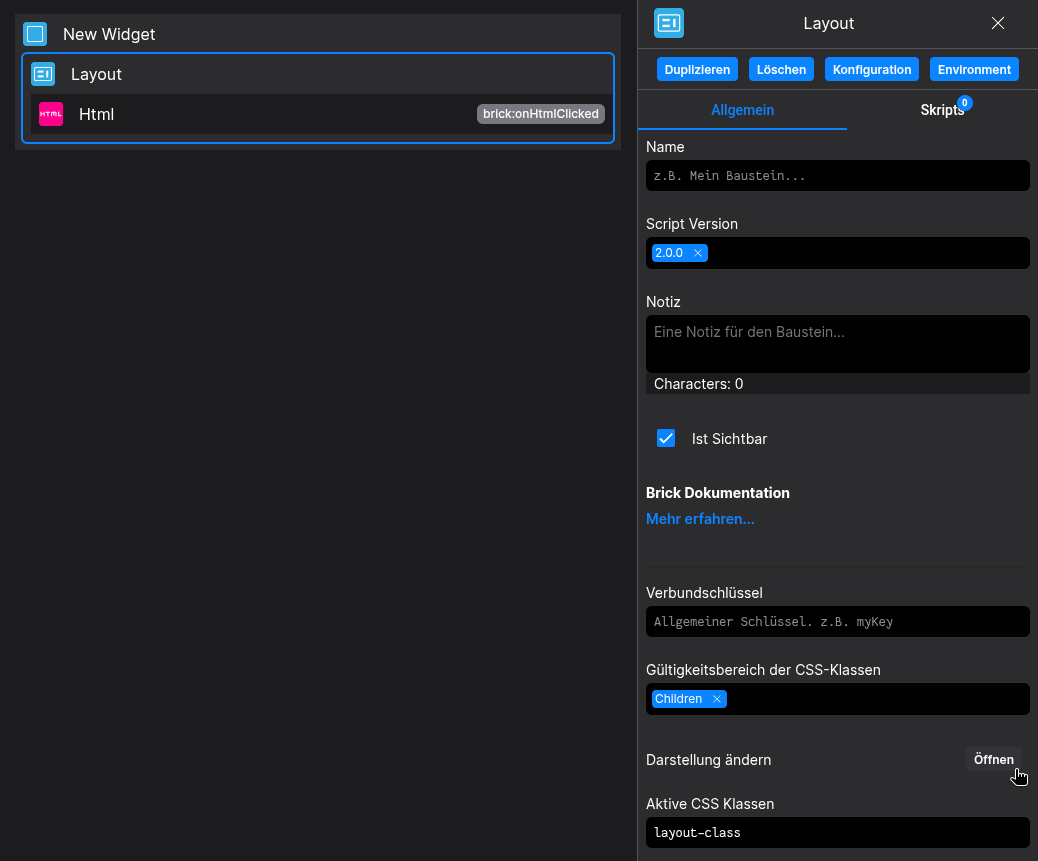Open the Konfiguration settings
This screenshot has width=1038, height=861.
tap(872, 69)
